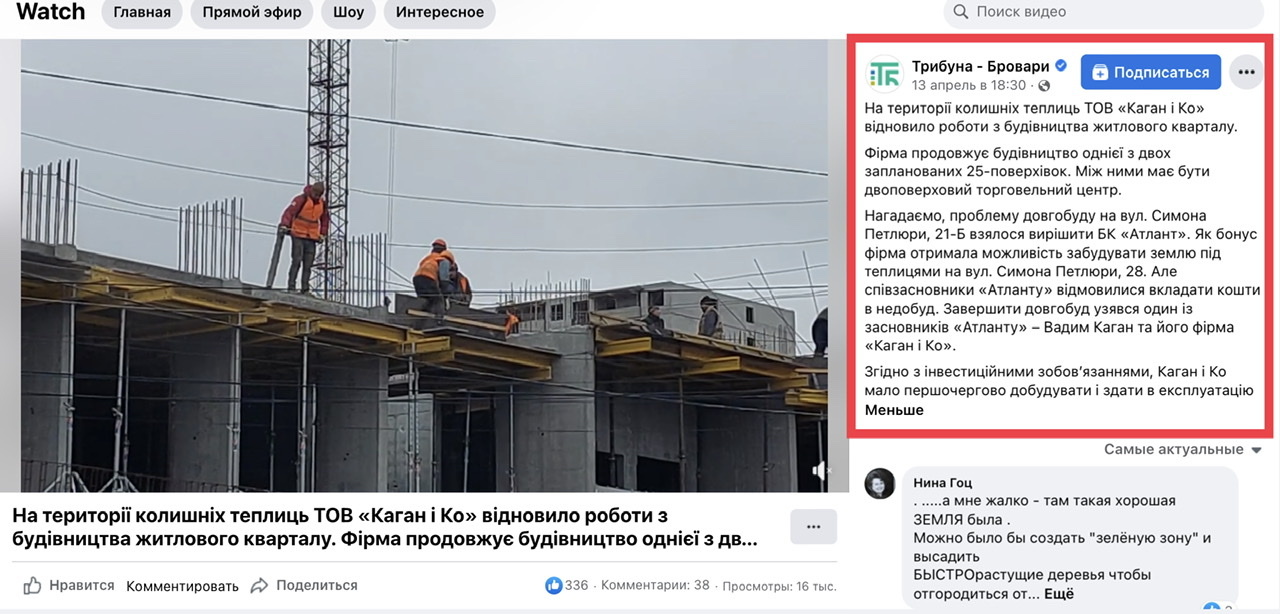Open the Трибуна - Бровари page avatar
This screenshot has height=614, width=1280.
pos(883,74)
